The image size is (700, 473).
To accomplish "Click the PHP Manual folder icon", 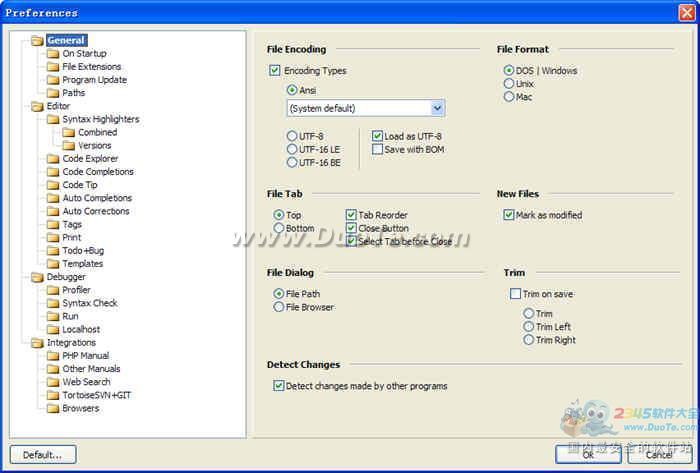I will [53, 356].
